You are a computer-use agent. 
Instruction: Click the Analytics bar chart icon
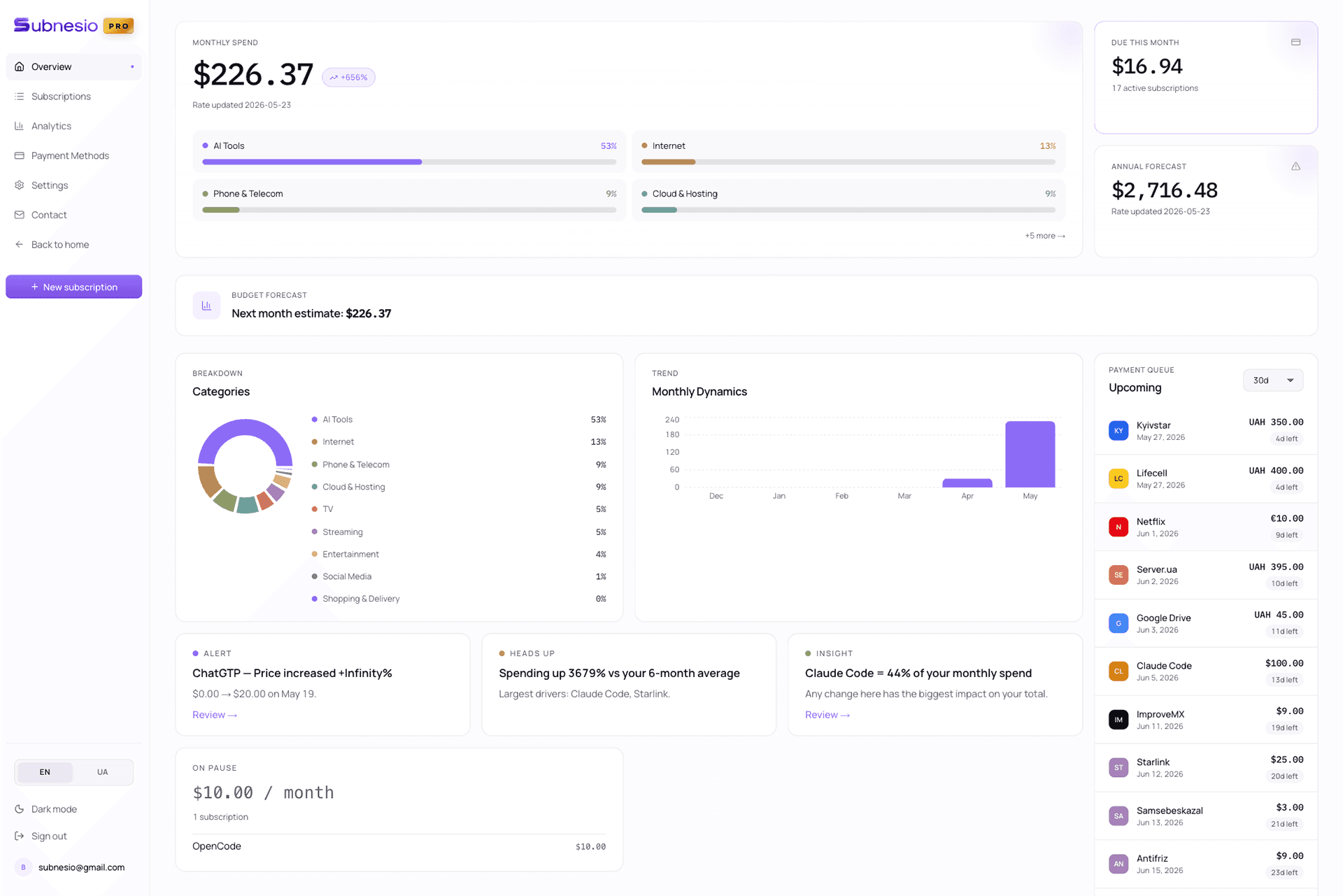click(20, 126)
